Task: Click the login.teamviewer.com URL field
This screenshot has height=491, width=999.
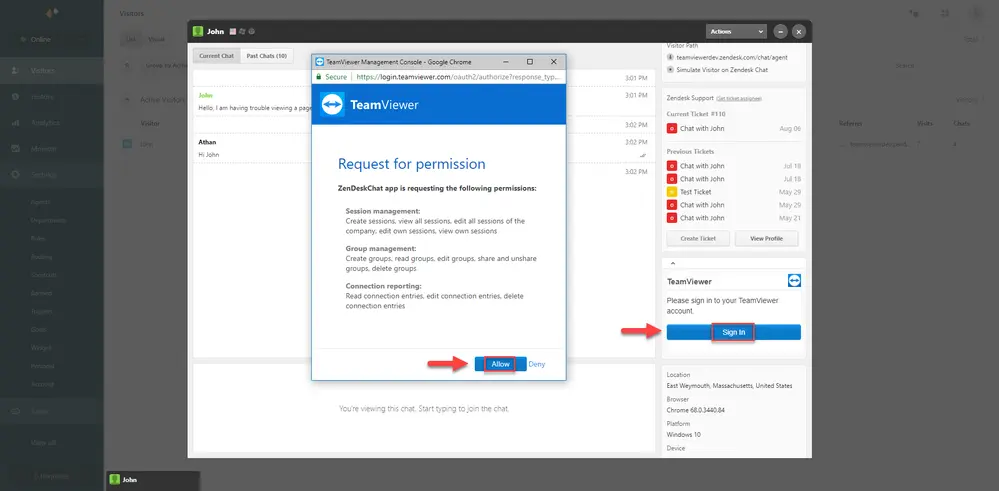Action: (x=457, y=76)
